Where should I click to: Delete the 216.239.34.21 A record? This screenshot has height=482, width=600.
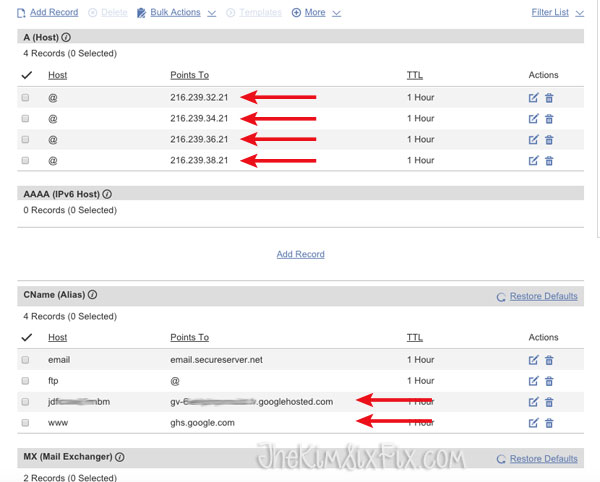pos(549,119)
